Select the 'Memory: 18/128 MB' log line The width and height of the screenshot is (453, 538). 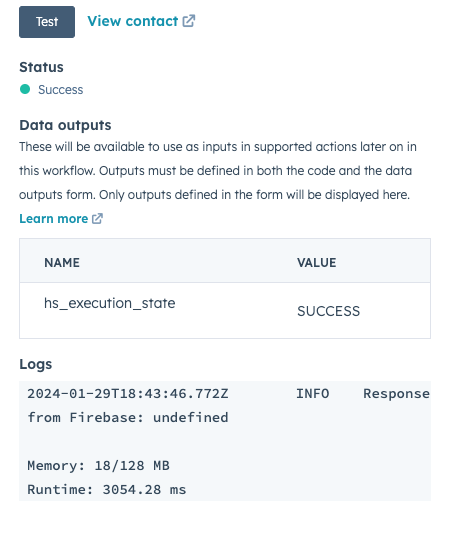point(98,466)
